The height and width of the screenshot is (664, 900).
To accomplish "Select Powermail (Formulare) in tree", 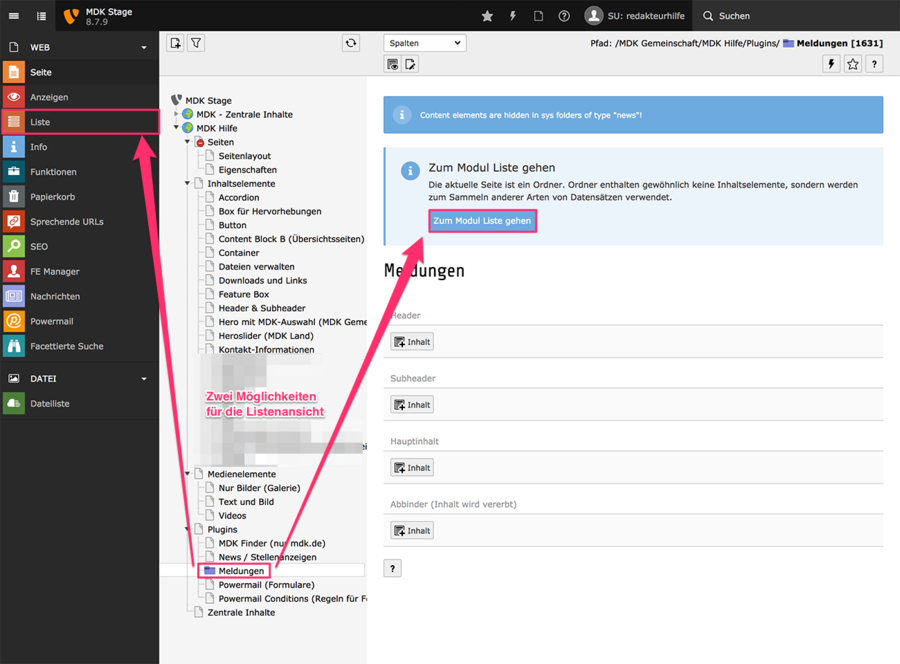I will 266,585.
